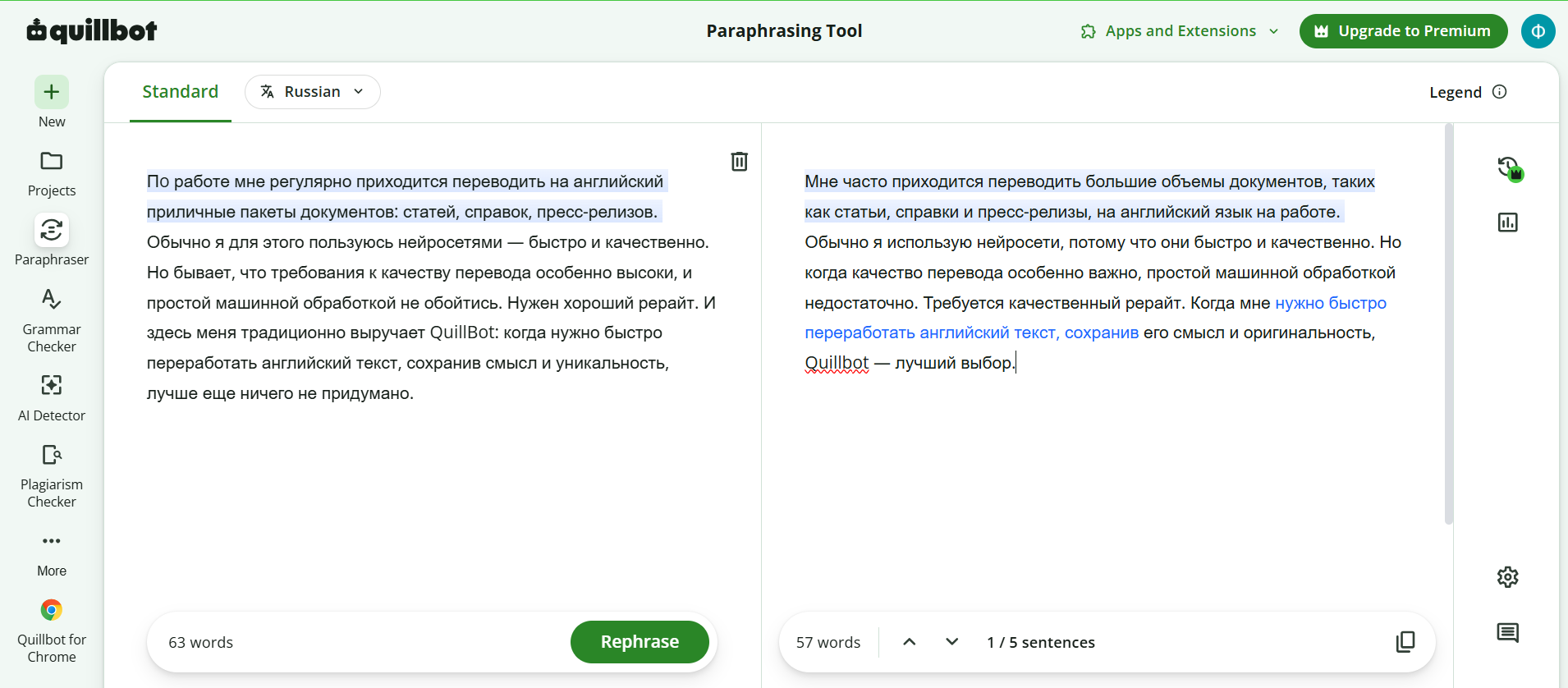Viewport: 1568px width, 688px height.
Task: Click the '57 words' counter
Action: click(x=828, y=642)
